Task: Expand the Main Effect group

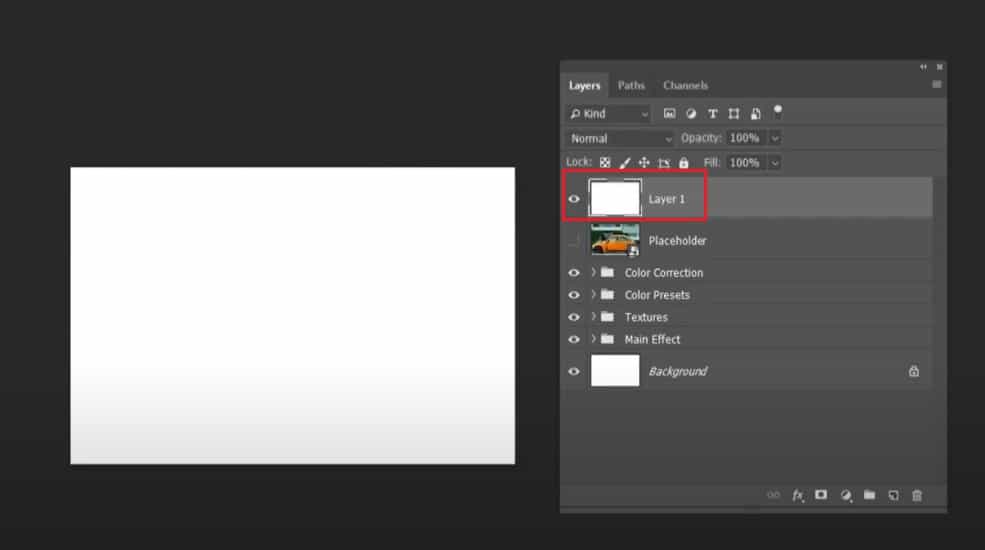Action: pyautogui.click(x=593, y=339)
